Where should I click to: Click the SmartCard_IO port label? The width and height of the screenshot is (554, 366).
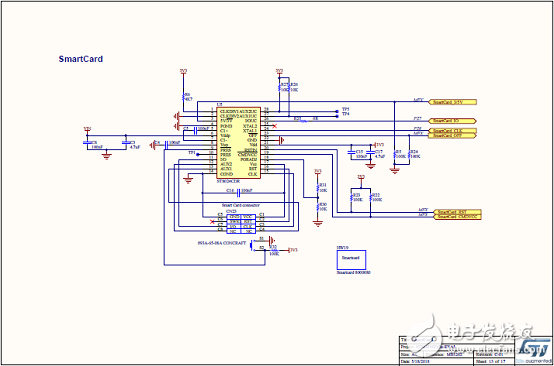(x=452, y=121)
